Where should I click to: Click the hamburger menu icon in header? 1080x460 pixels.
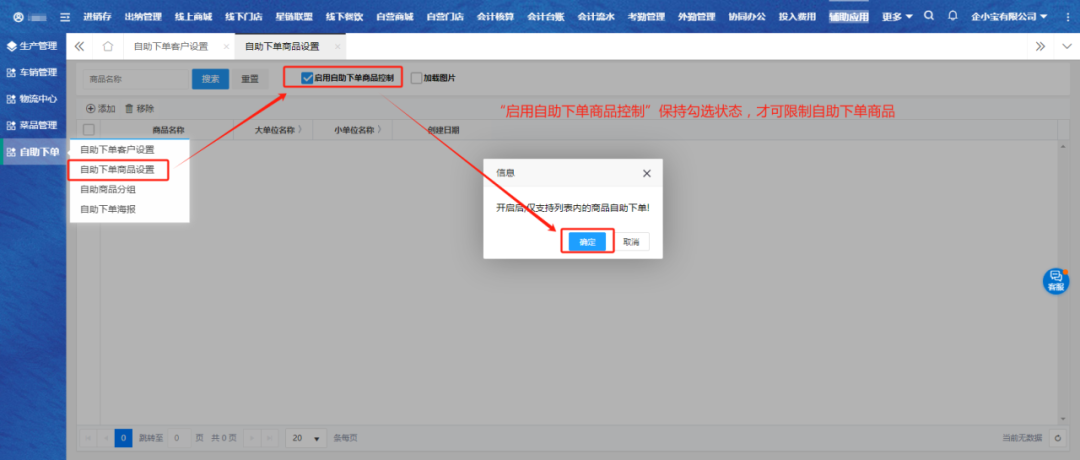[x=66, y=17]
